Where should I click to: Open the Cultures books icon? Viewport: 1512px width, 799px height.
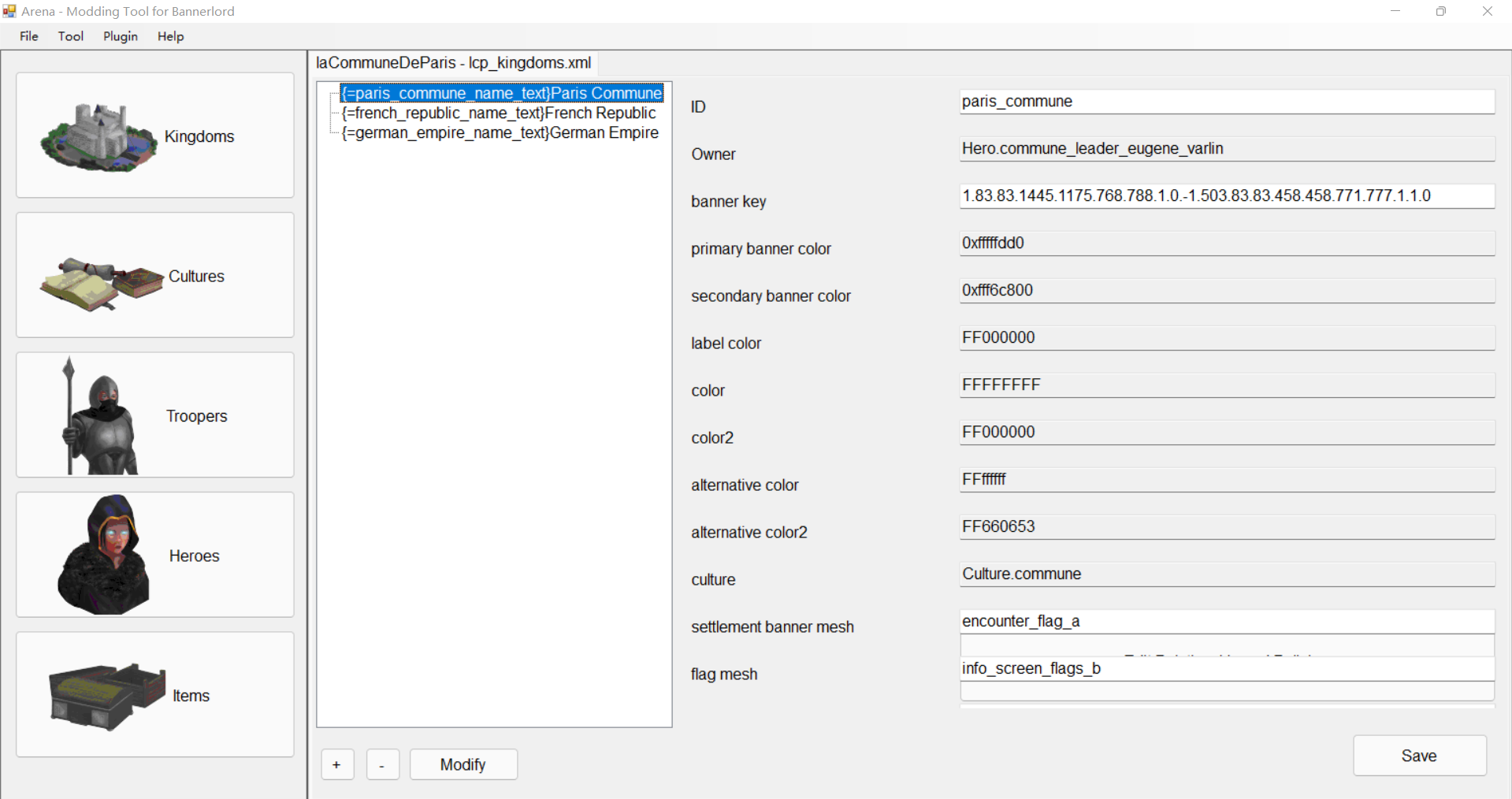coord(102,284)
